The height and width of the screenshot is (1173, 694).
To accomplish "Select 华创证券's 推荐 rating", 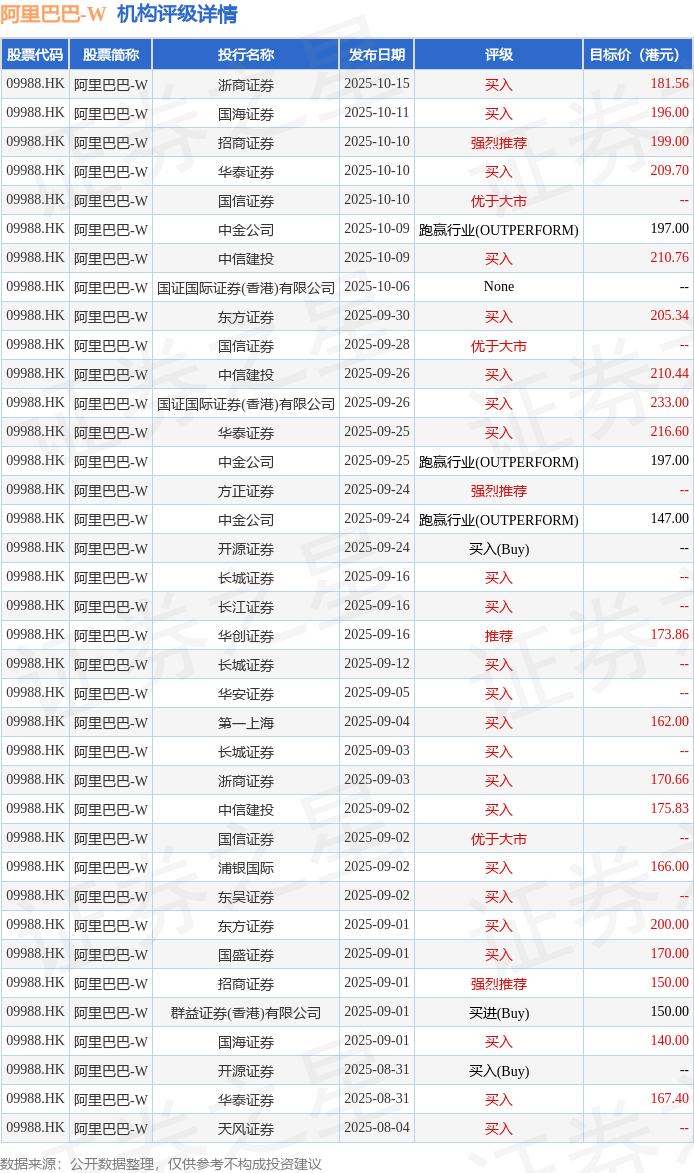I will 499,636.
